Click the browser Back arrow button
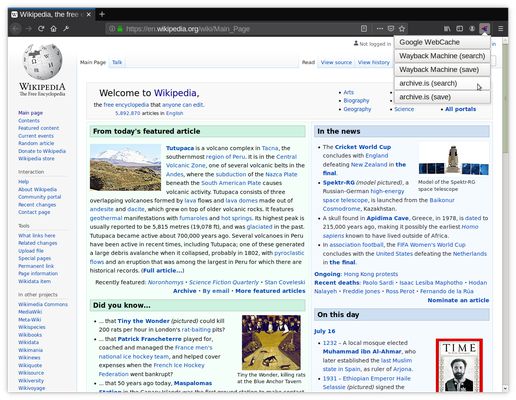 [x=15, y=29]
